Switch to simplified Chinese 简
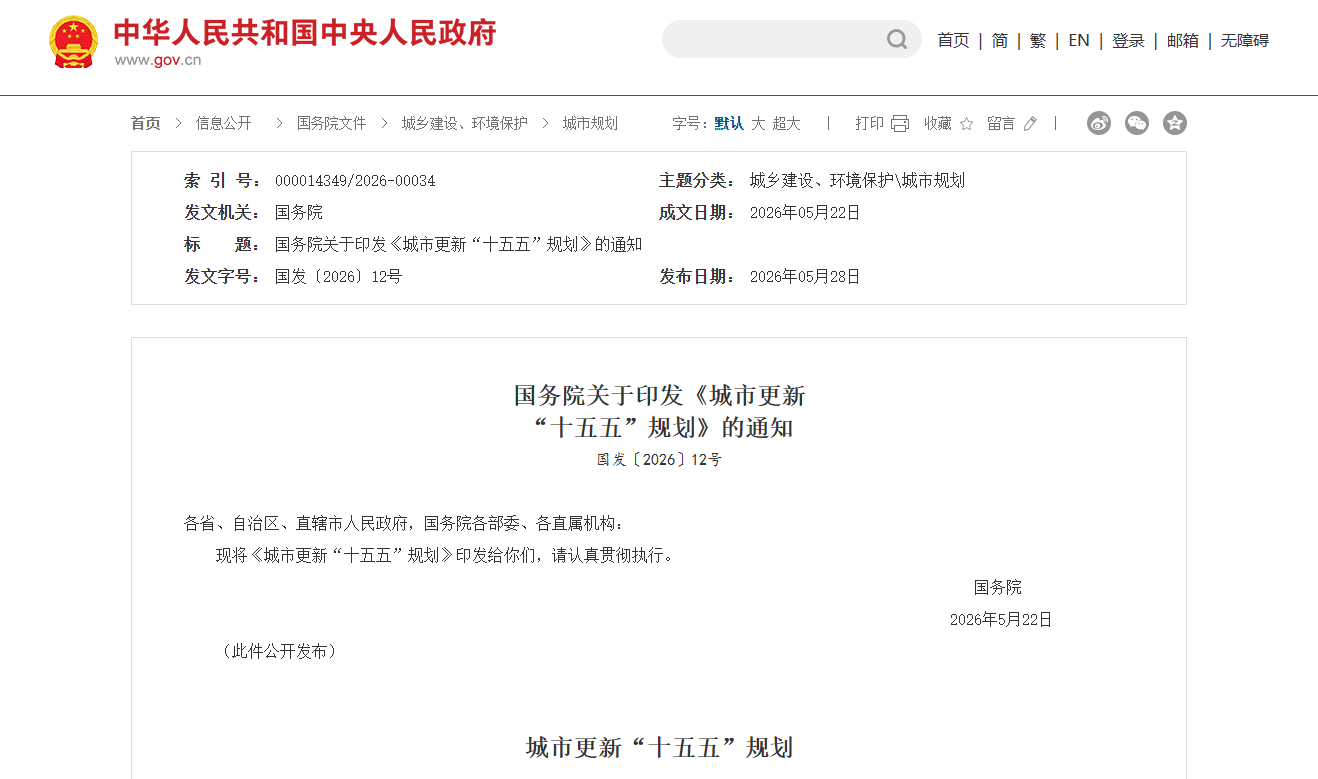 [1000, 40]
